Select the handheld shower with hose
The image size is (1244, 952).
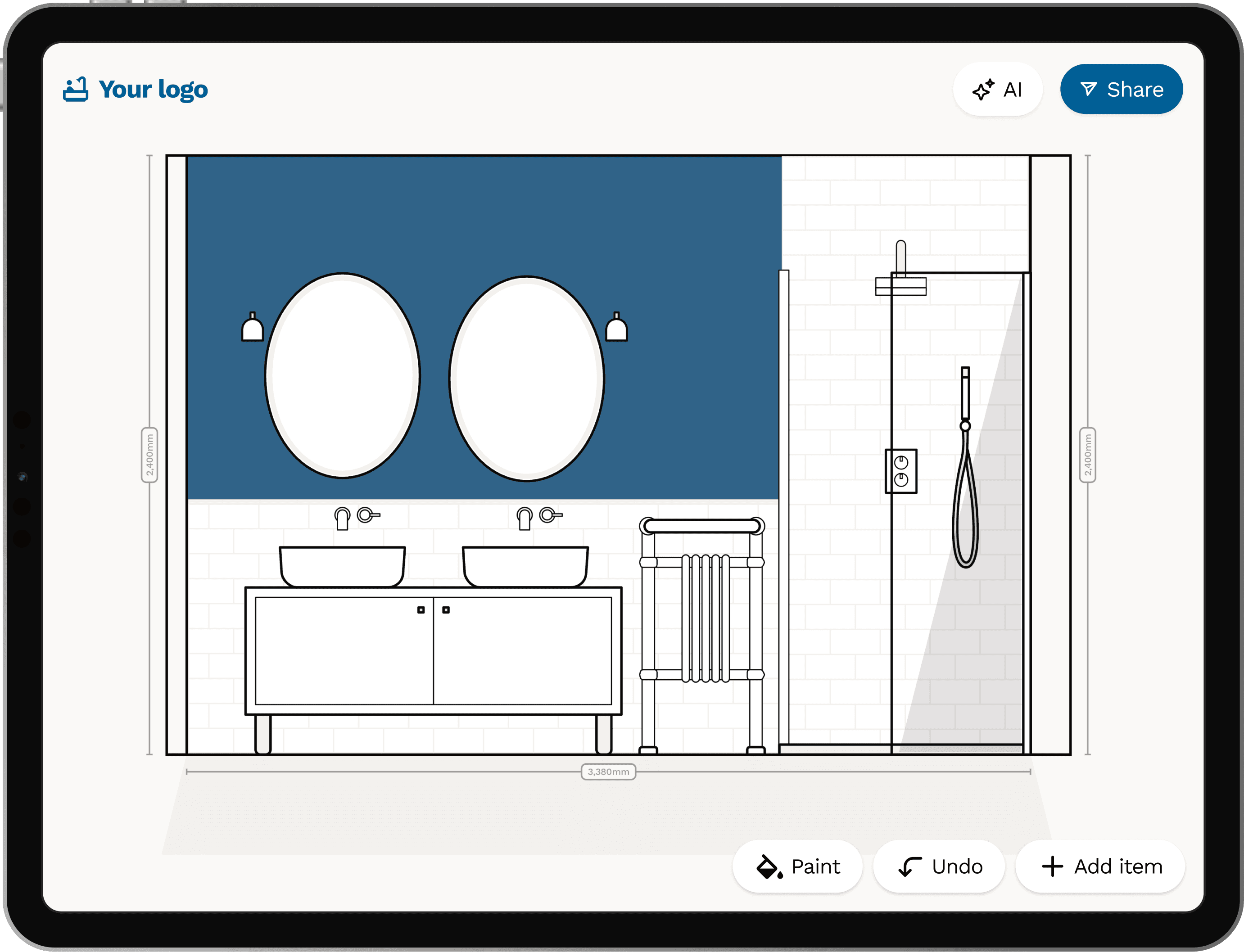[965, 468]
